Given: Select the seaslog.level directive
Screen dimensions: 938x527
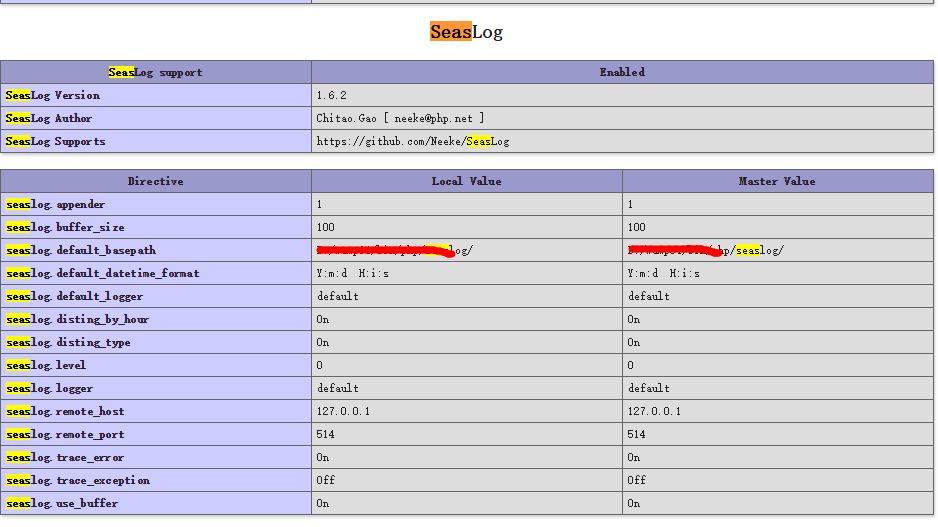Looking at the screenshot, I should tap(45, 365).
